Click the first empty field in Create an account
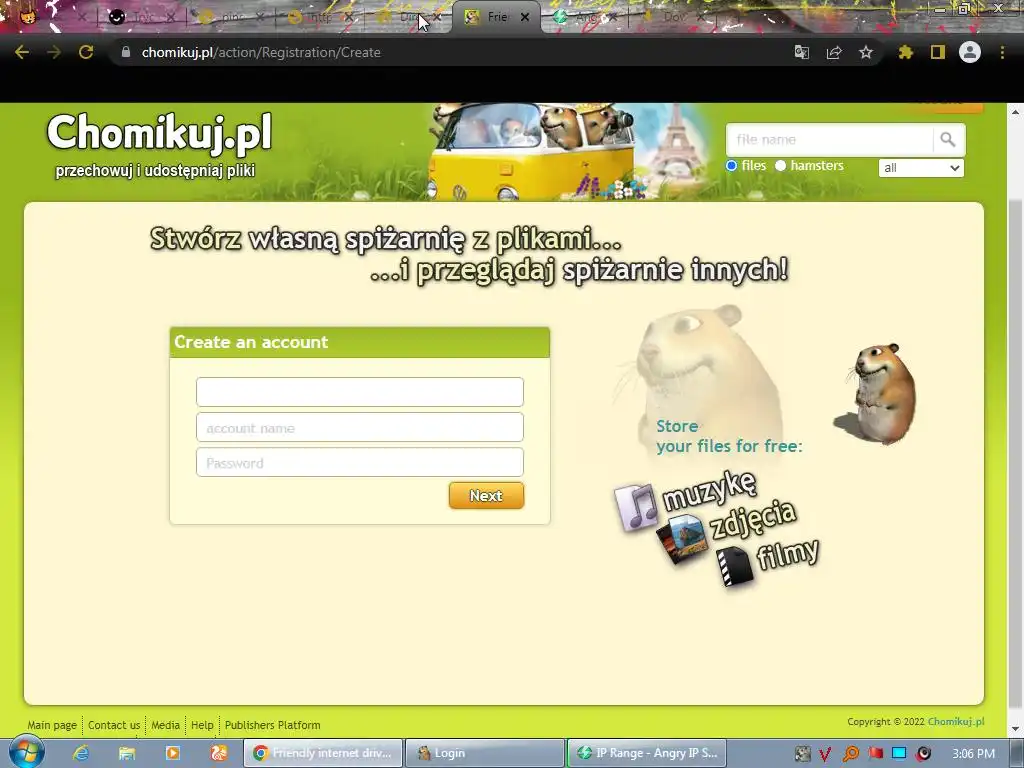This screenshot has height=768, width=1024. (x=360, y=392)
